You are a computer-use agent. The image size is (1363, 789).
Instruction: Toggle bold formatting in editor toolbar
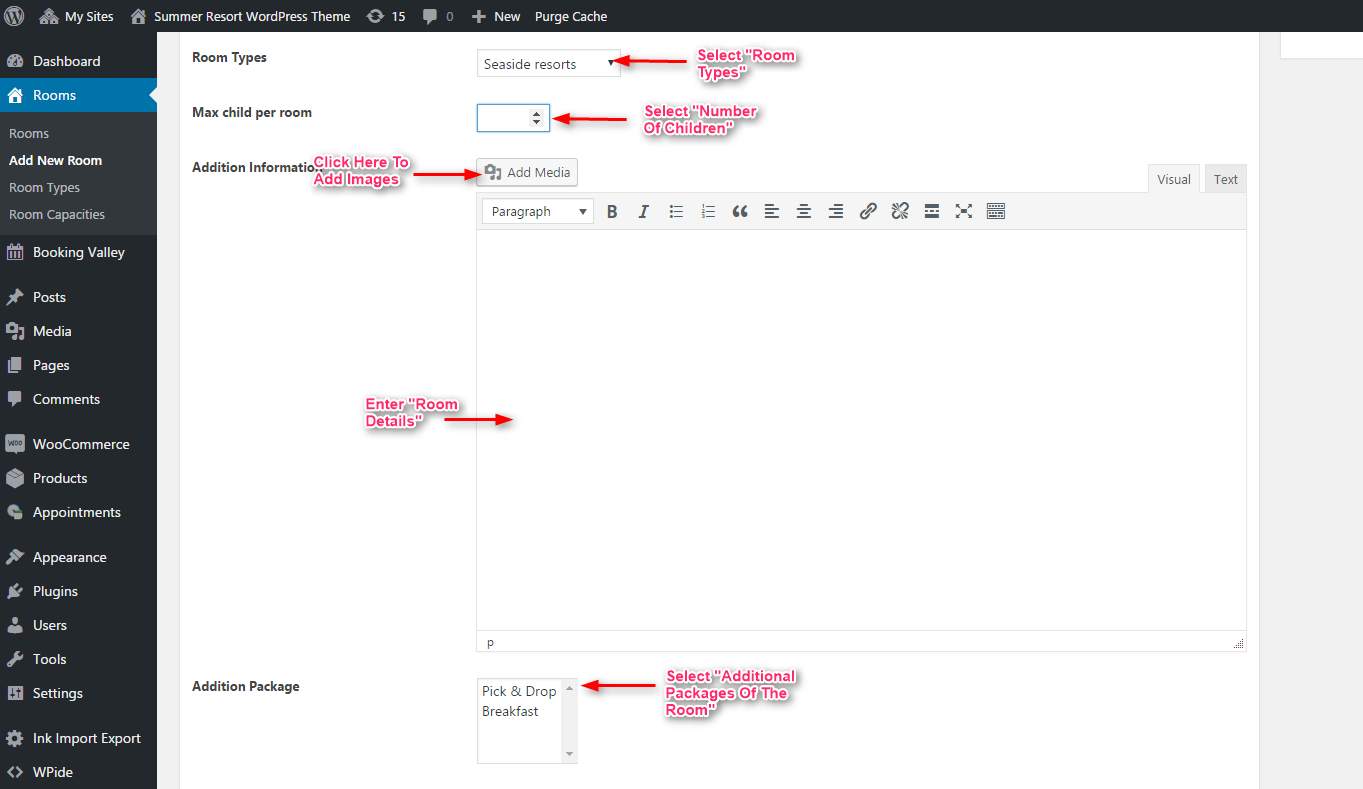pos(612,211)
